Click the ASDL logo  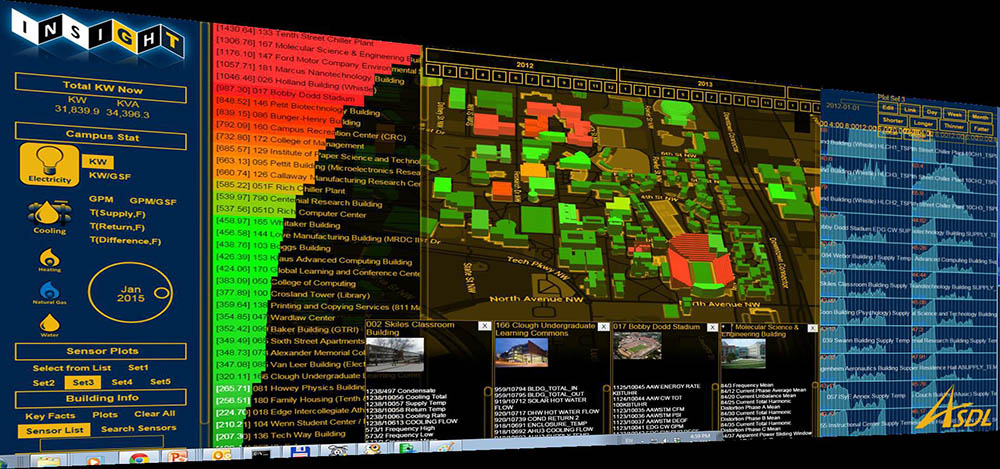coord(954,410)
